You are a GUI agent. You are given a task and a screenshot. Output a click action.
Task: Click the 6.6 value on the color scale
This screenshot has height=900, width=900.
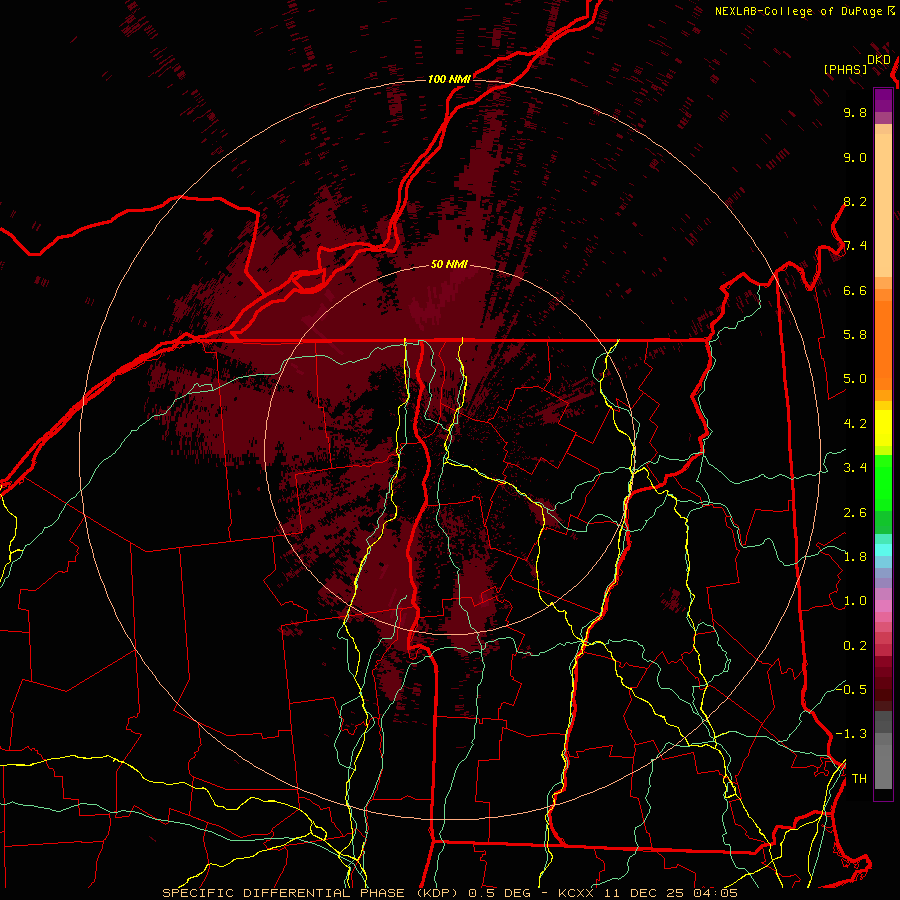click(x=855, y=290)
